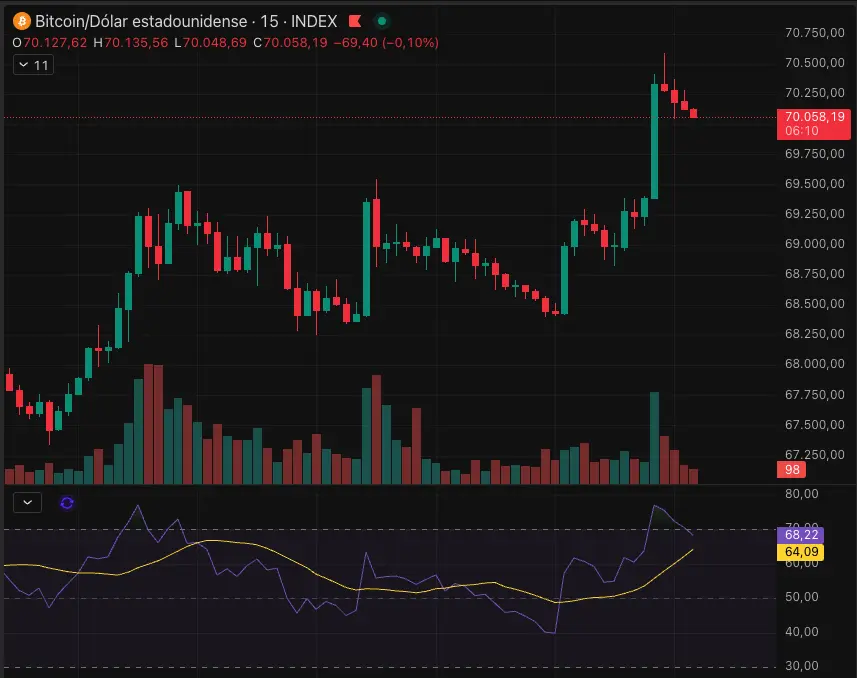Click the 30,00 RSI axis label
Image resolution: width=857 pixels, height=678 pixels.
(x=801, y=666)
